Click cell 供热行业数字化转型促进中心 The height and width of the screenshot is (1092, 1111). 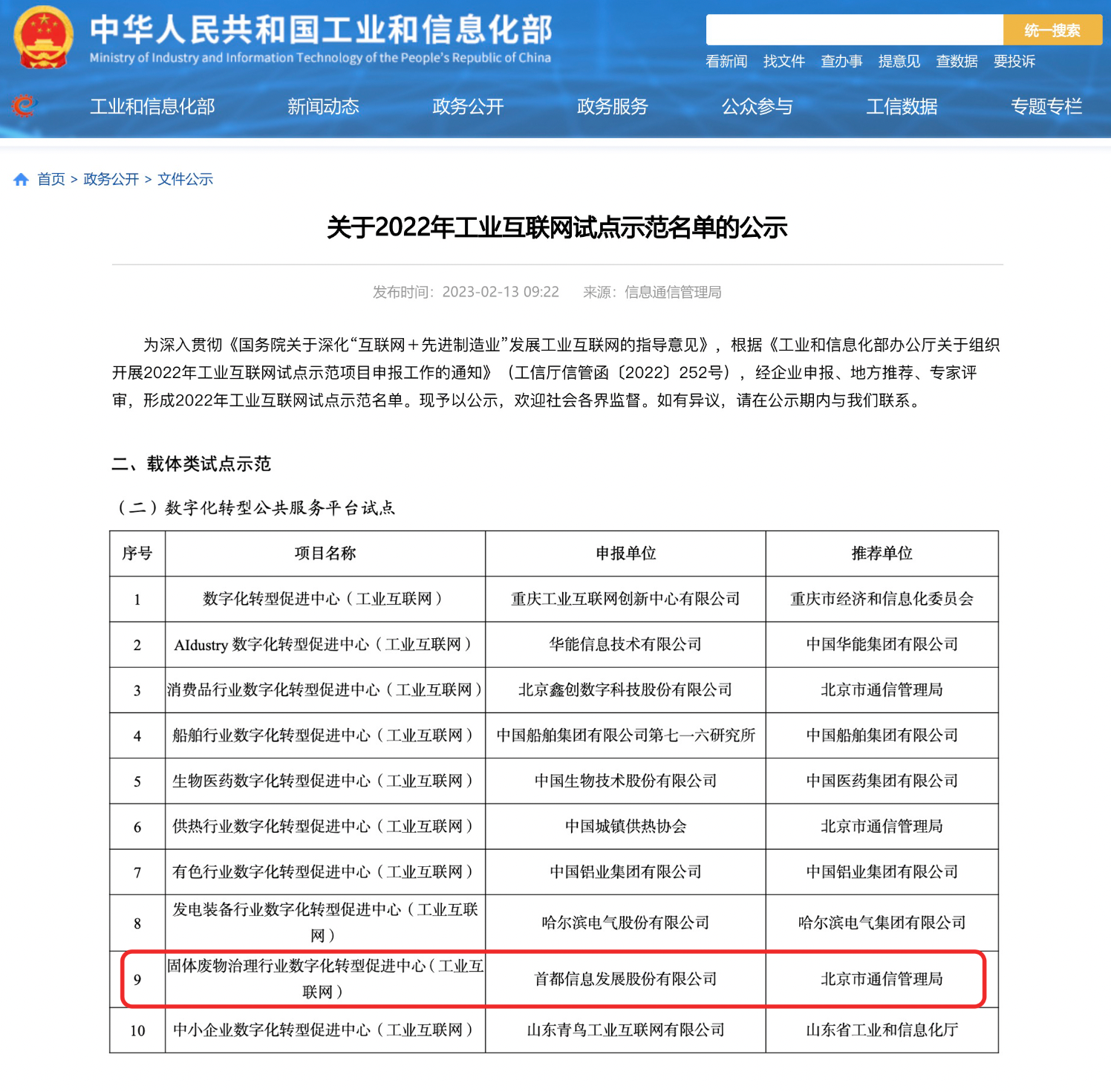[x=325, y=826]
